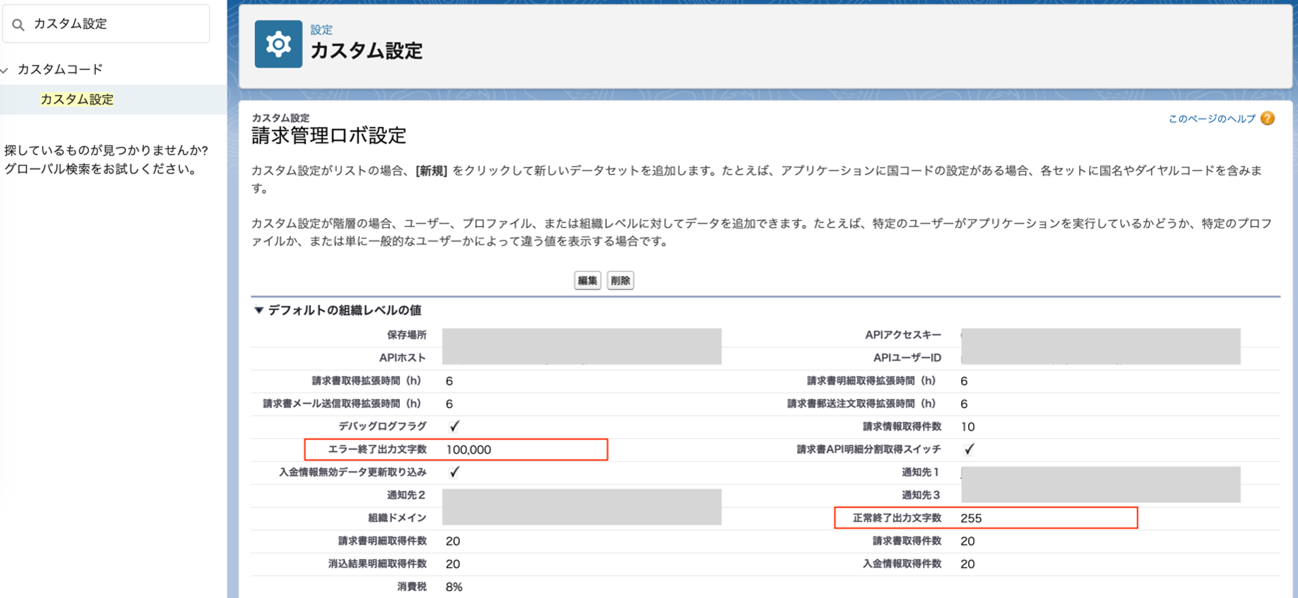Click the search magnifier icon in Quick Find
The height and width of the screenshot is (598, 1298).
[x=18, y=24]
